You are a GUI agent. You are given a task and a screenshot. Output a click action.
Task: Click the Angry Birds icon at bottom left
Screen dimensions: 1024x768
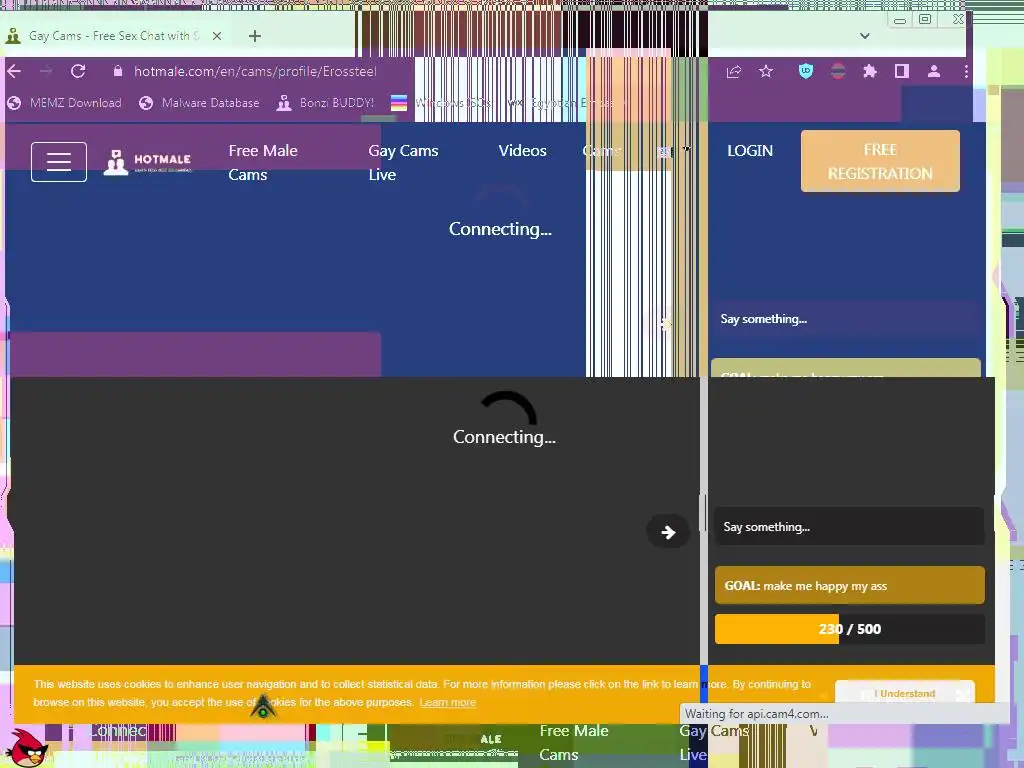click(x=29, y=748)
